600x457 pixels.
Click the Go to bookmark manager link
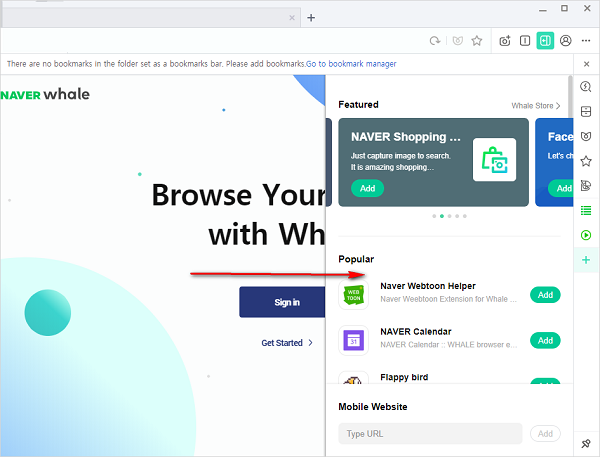tap(351, 64)
